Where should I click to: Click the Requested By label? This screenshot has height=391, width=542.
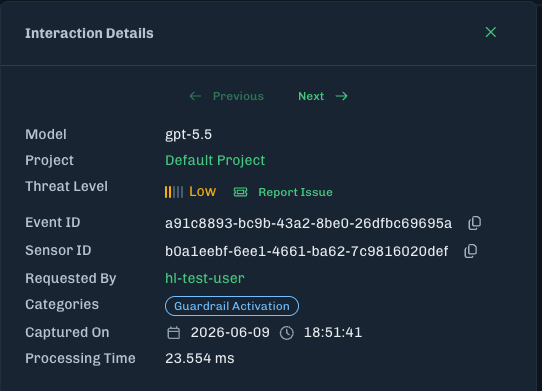pyautogui.click(x=71, y=278)
